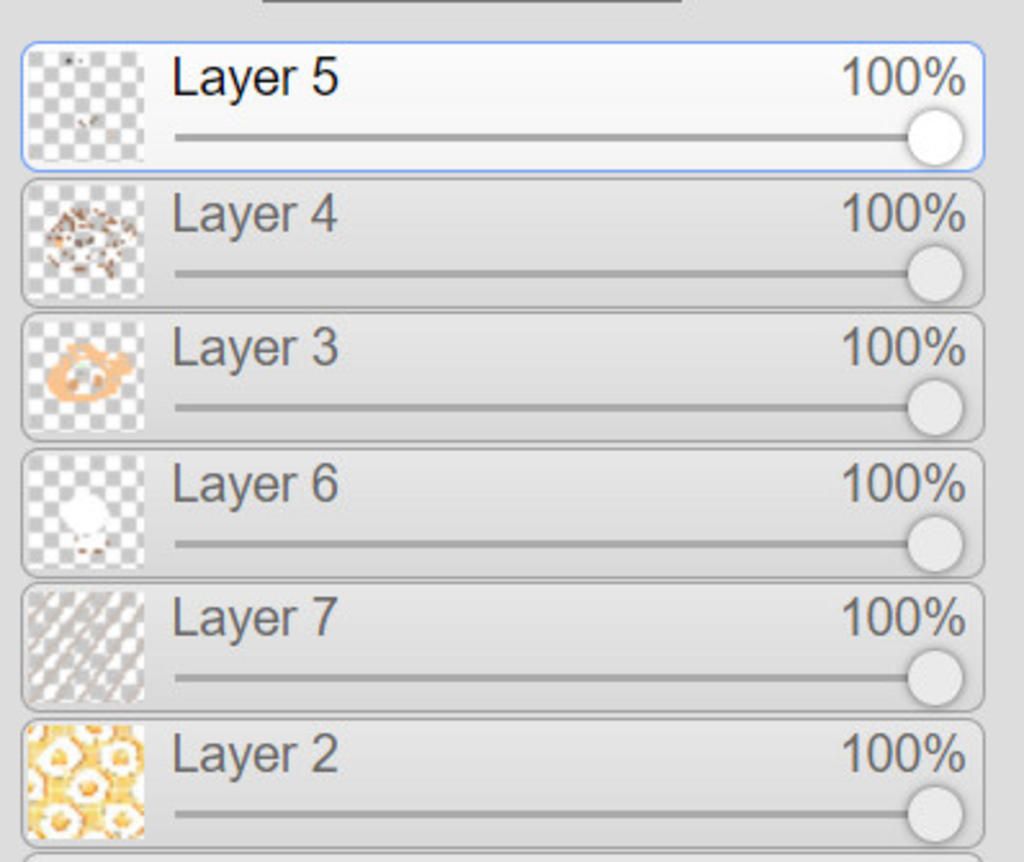Viewport: 1024px width, 862px height.
Task: Click the Layer 5 100% opacity value
Action: 904,77
